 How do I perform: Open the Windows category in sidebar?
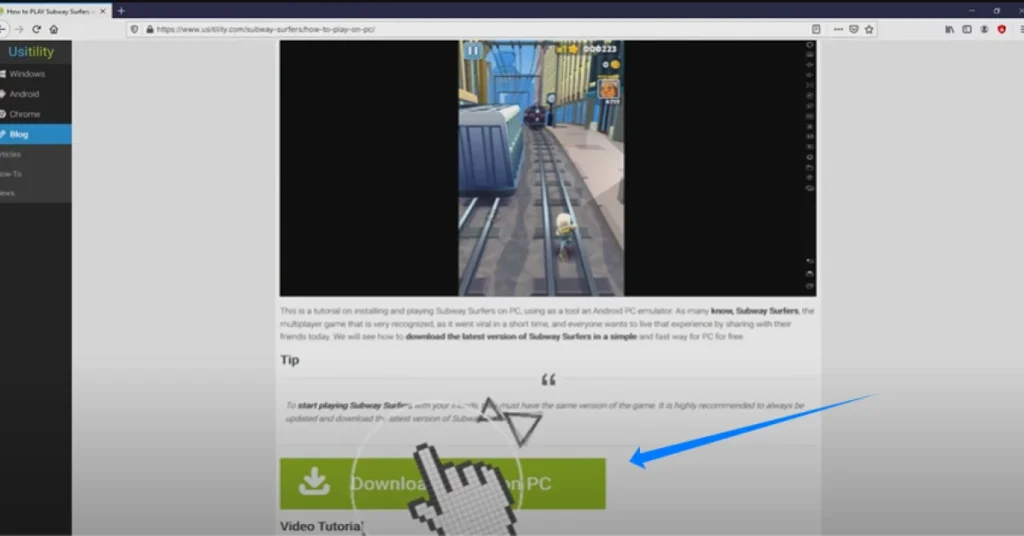[x=36, y=74]
